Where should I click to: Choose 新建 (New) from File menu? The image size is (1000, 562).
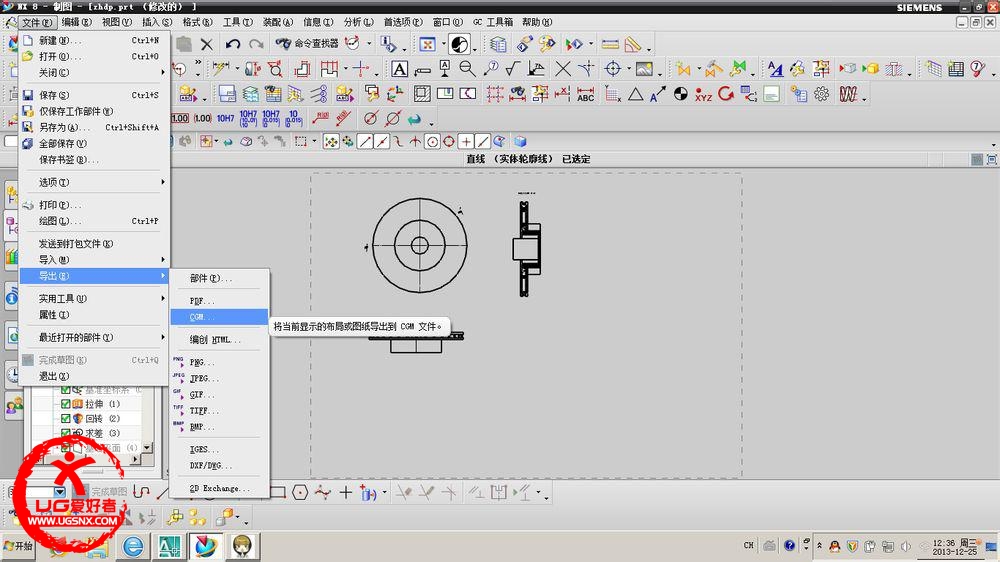click(x=95, y=40)
